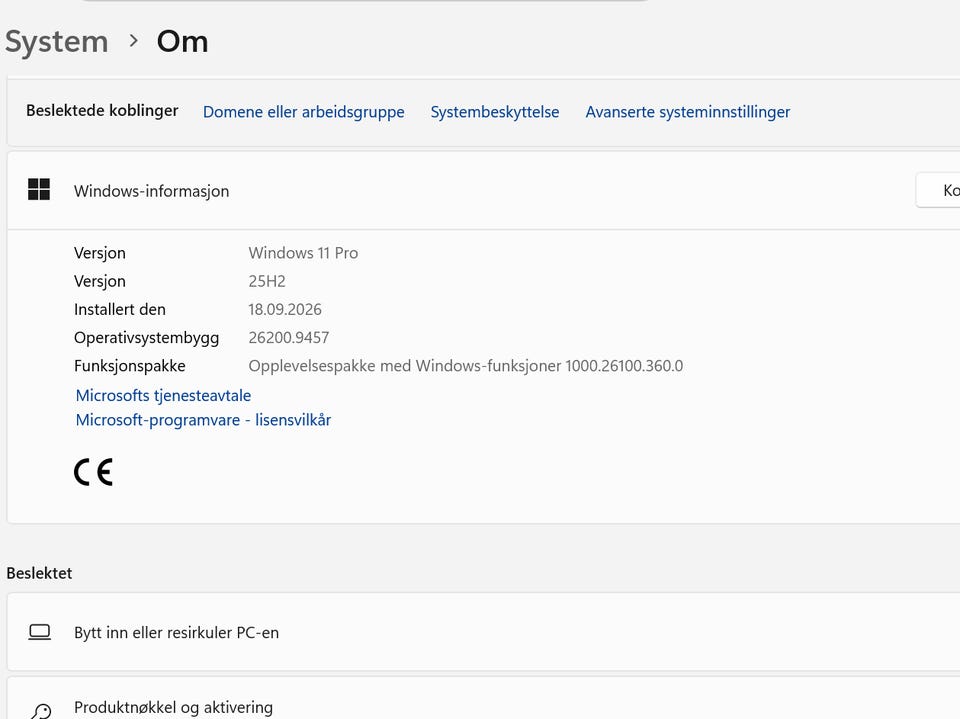This screenshot has height=719, width=960.
Task: Click the breadcrumb chevron after System
Action: (133, 41)
